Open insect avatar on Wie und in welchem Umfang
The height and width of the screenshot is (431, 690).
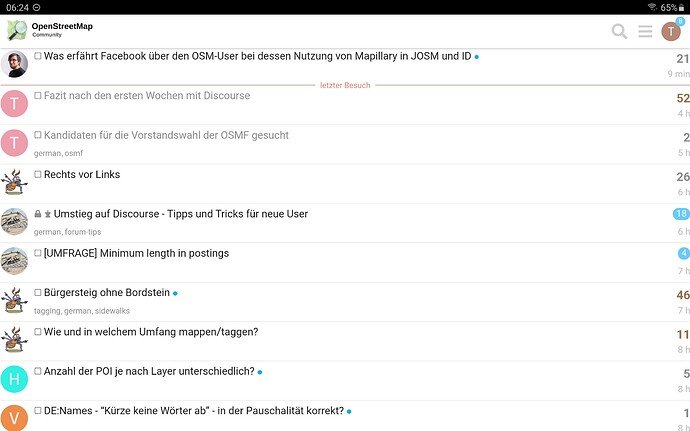pos(14,340)
